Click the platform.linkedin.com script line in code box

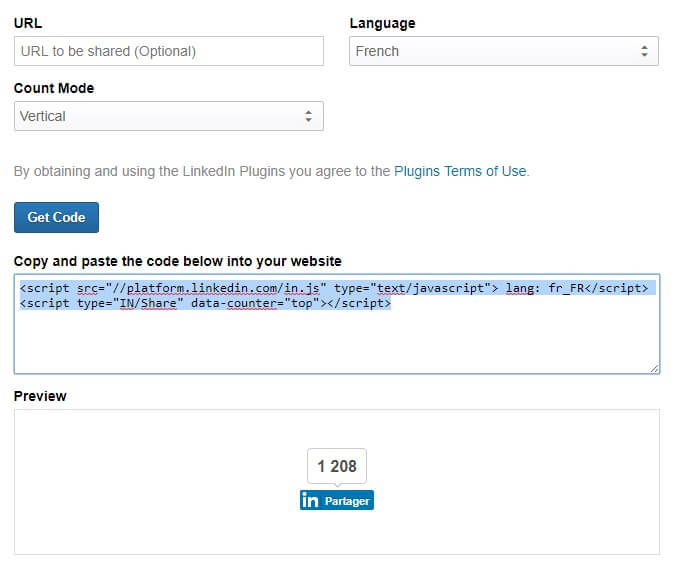[x=334, y=288]
